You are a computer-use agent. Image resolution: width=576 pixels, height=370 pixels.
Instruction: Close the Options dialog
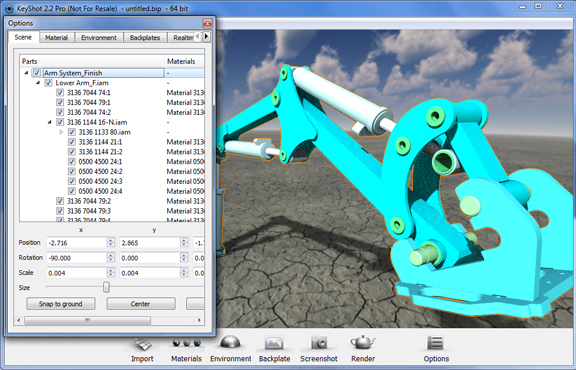tap(207, 24)
